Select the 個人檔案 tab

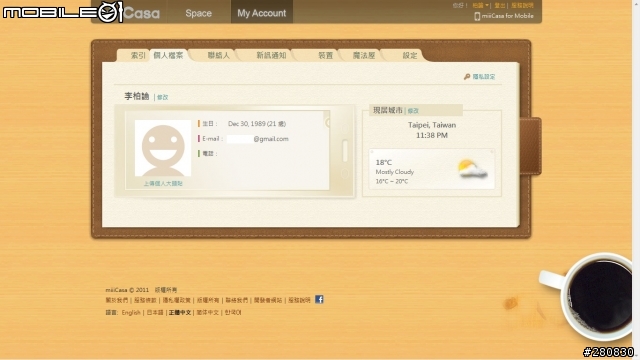pos(168,55)
